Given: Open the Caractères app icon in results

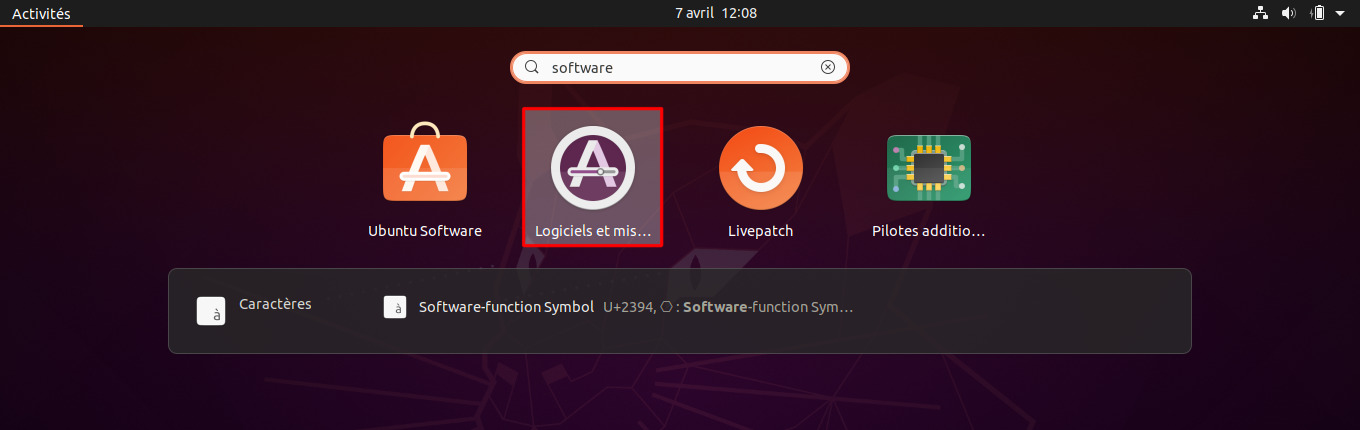Looking at the screenshot, I should coord(211,311).
